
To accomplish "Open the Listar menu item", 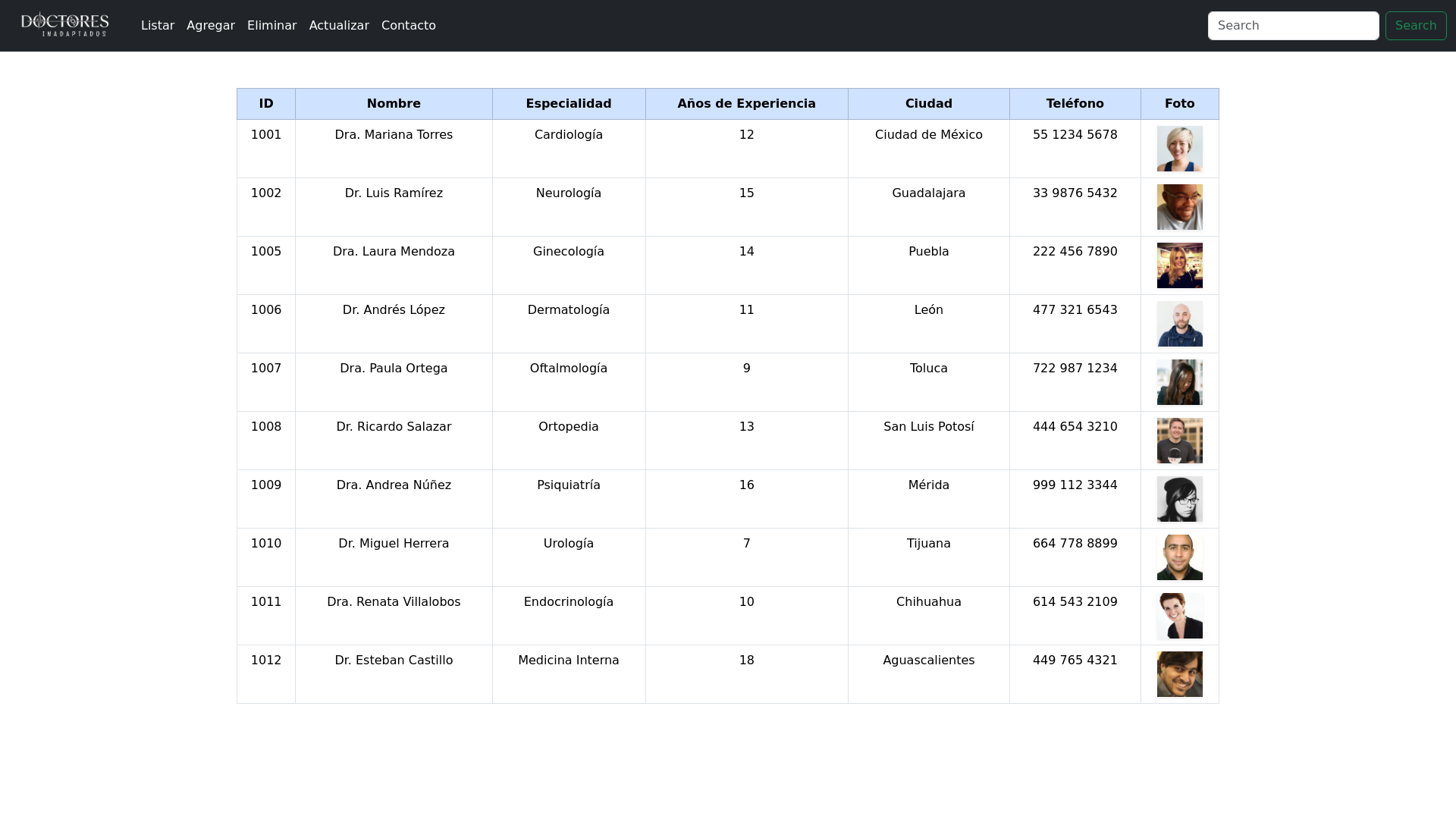I will point(158,26).
